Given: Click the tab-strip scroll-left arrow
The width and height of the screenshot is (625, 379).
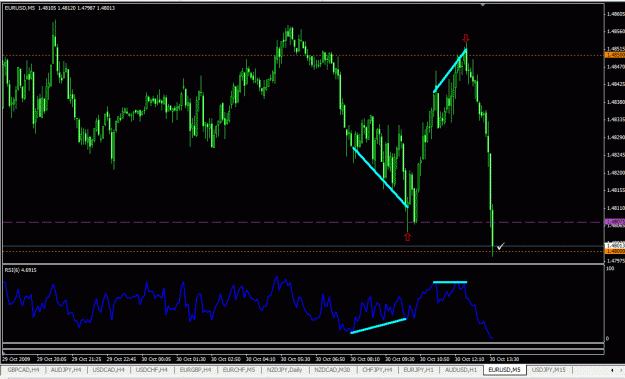Looking at the screenshot, I should (x=612, y=370).
